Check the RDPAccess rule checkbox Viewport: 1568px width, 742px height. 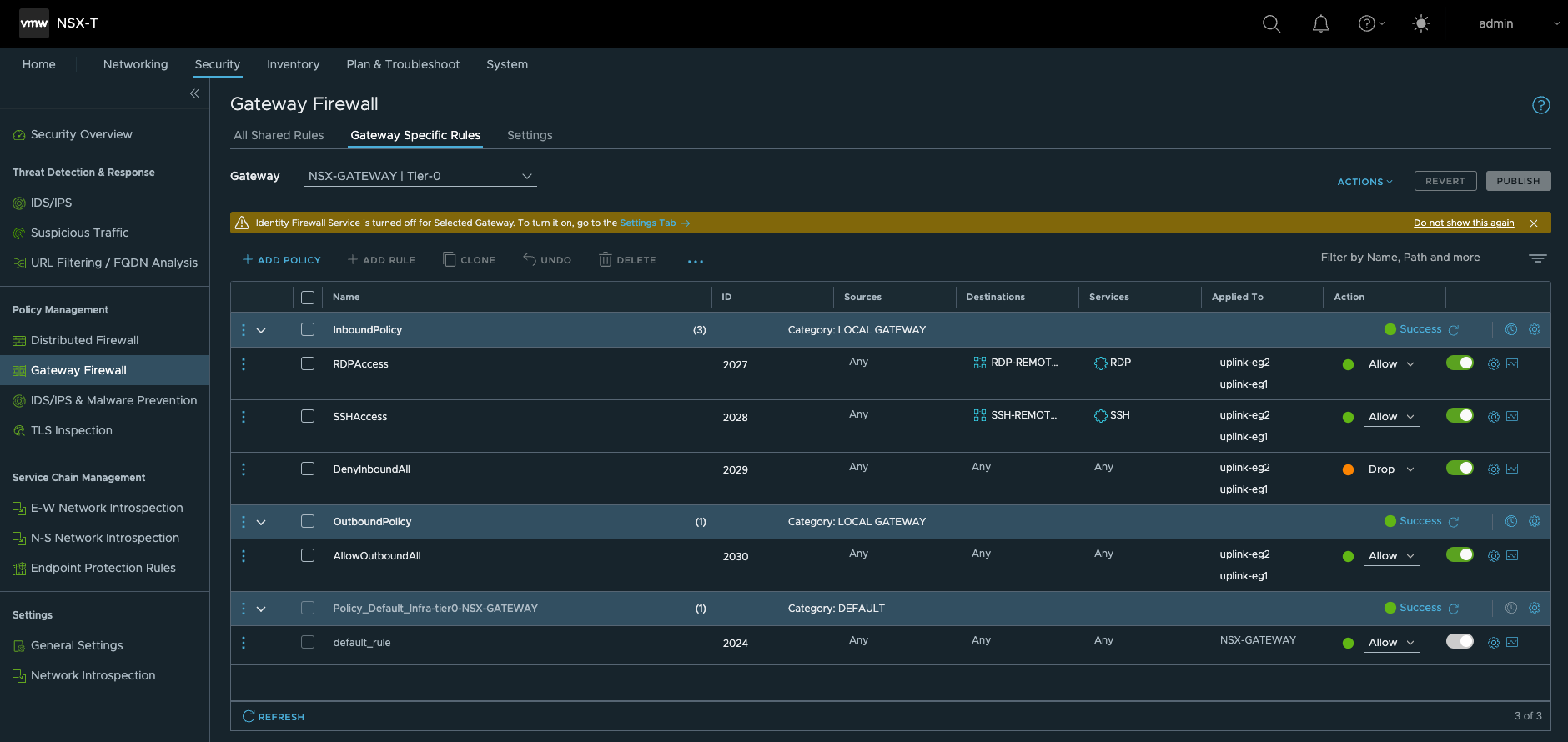308,364
